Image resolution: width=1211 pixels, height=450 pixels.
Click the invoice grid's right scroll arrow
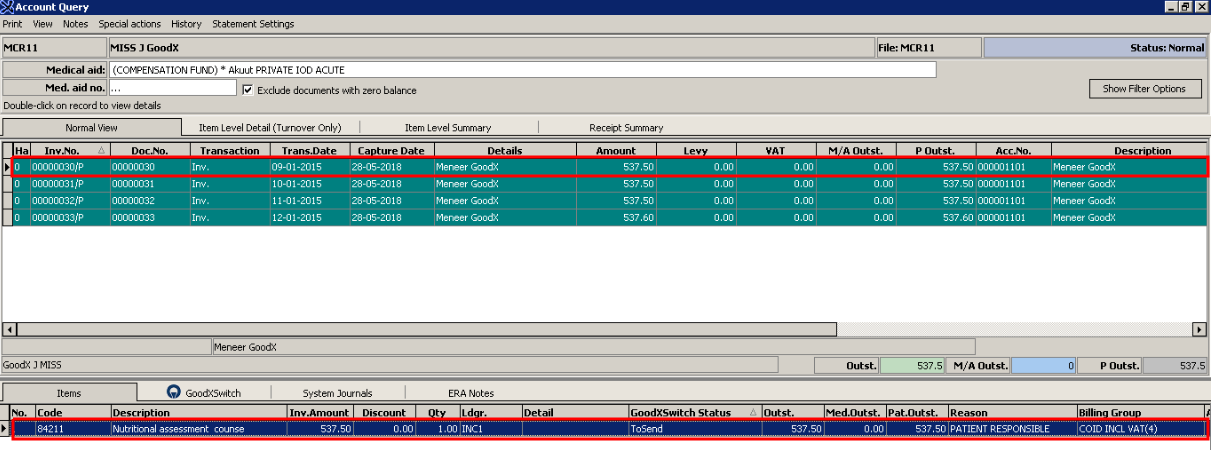pyautogui.click(x=1199, y=329)
